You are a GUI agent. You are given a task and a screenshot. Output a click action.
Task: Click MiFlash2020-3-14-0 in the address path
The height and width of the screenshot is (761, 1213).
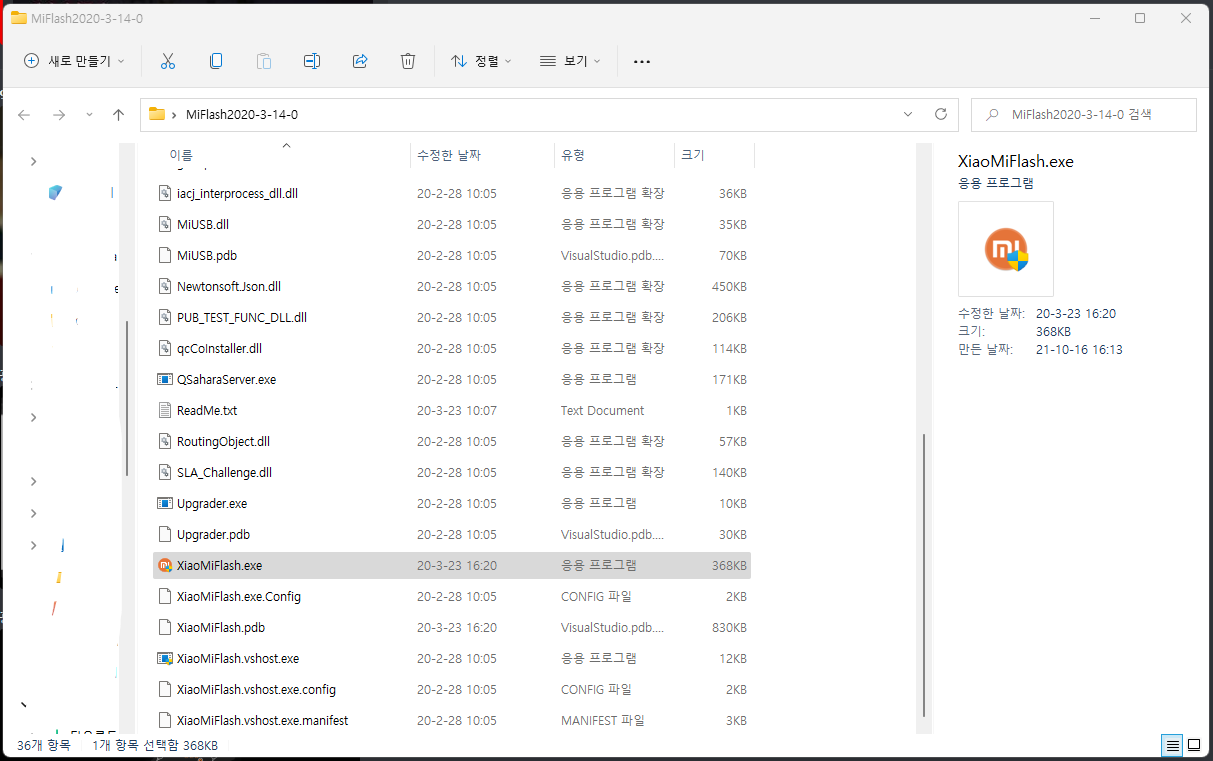click(242, 115)
